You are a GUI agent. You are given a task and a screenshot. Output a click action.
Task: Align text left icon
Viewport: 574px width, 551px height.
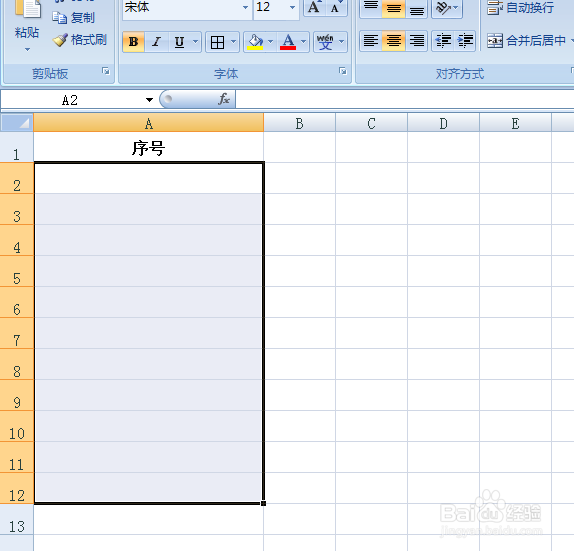371,41
